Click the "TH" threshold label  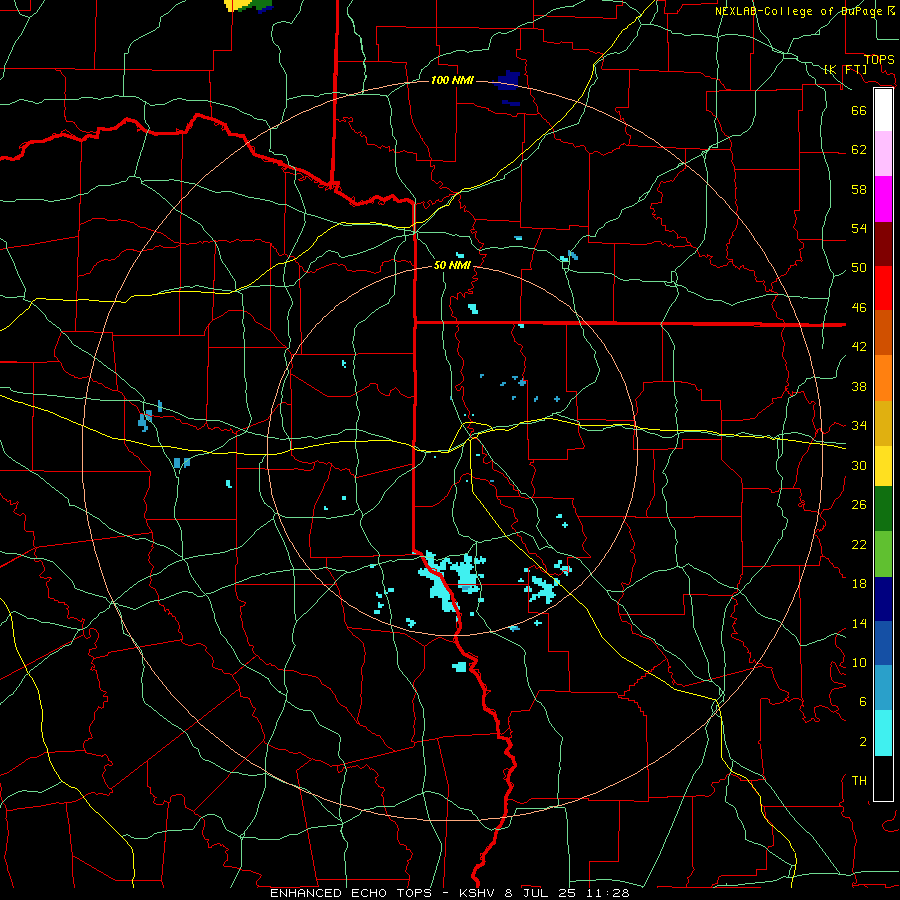tap(859, 781)
